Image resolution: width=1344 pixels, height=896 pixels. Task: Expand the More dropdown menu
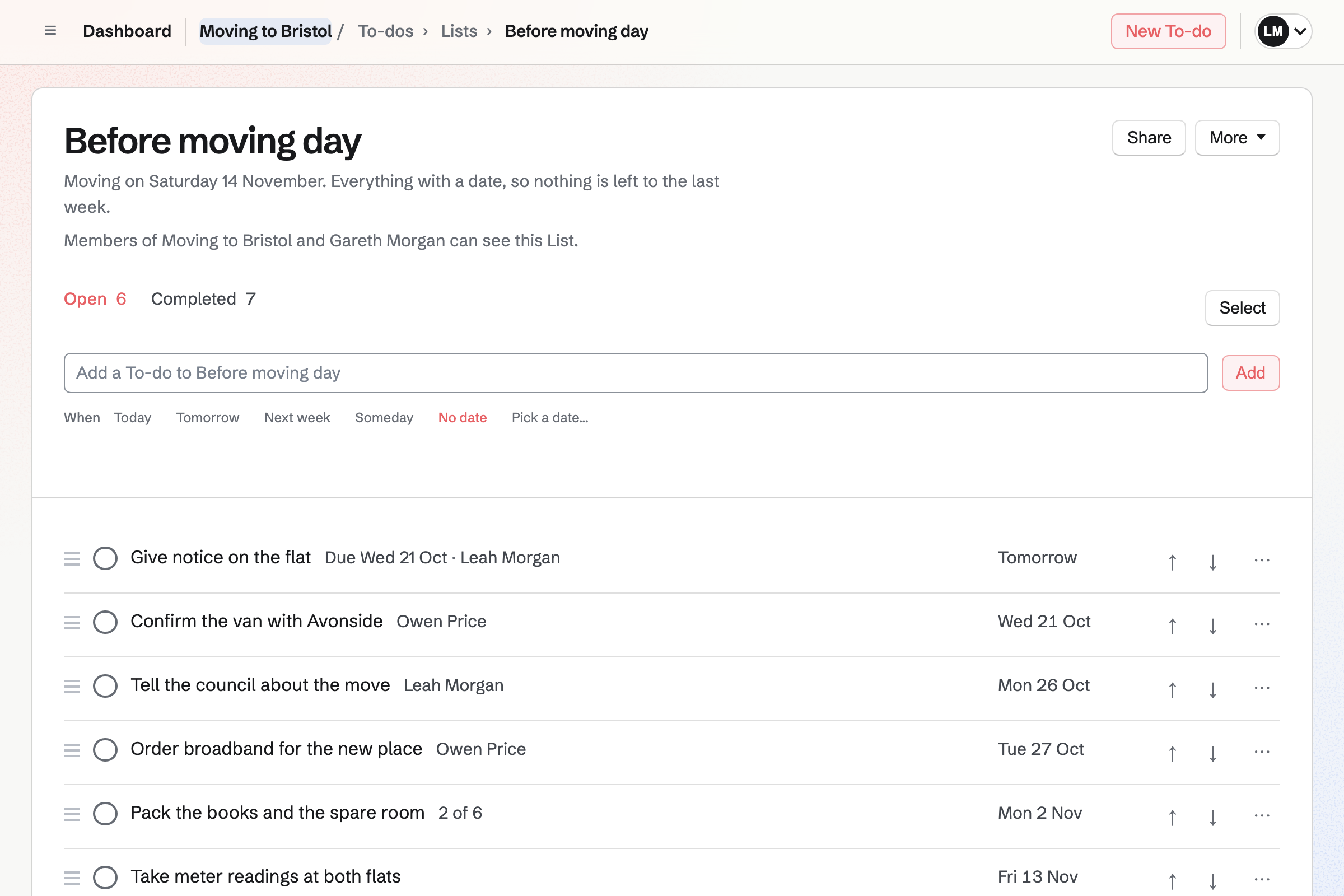pos(1237,138)
